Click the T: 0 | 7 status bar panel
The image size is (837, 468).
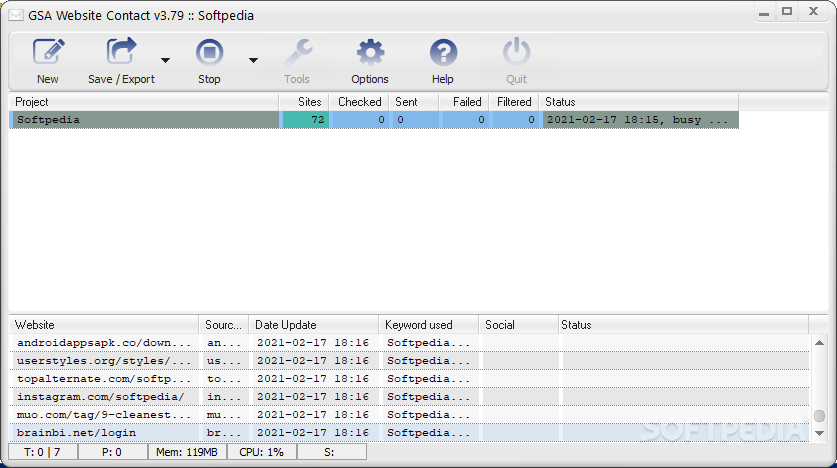click(x=43, y=452)
